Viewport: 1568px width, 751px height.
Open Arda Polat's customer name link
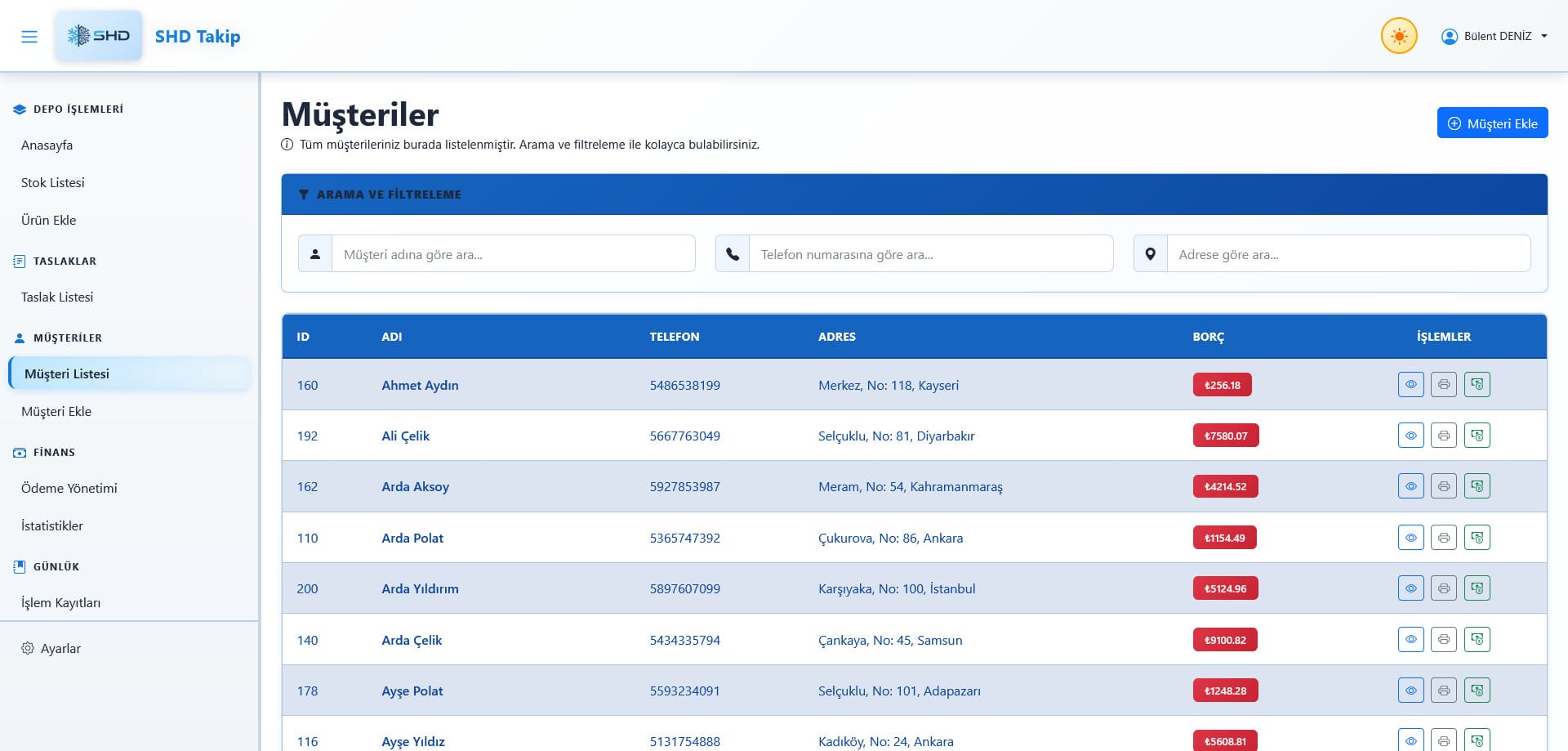coord(412,538)
